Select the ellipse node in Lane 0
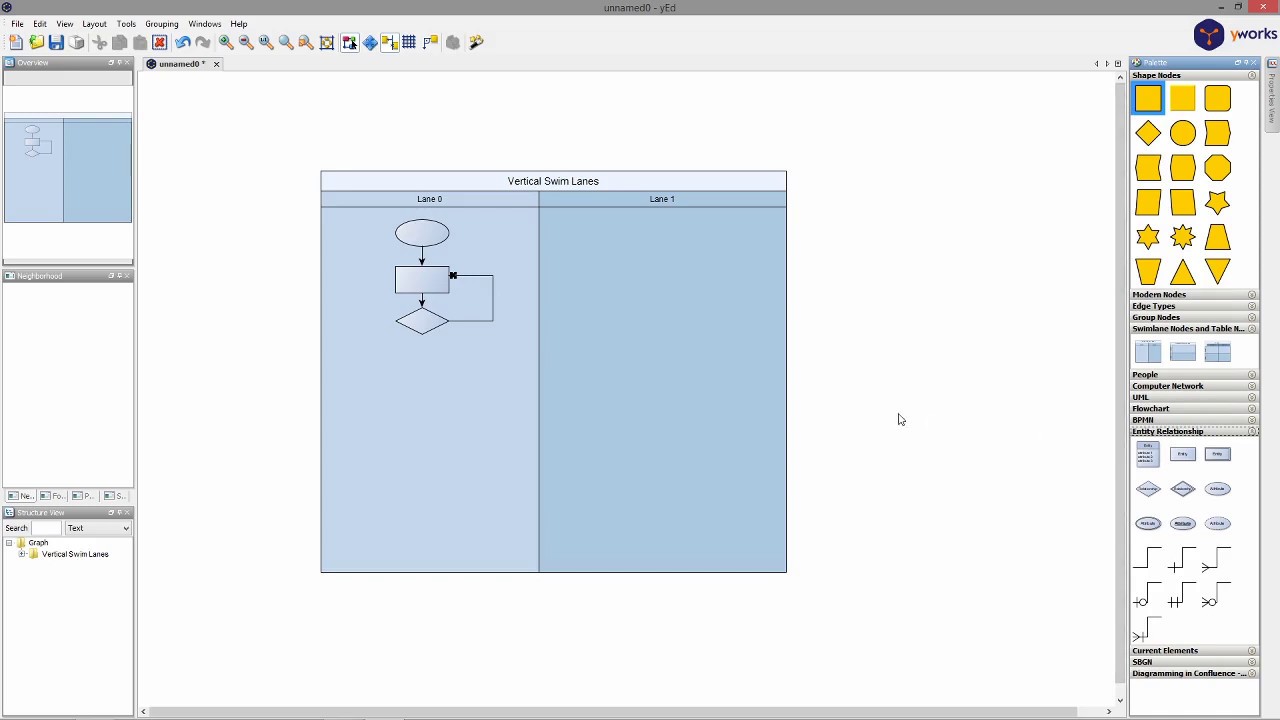The height and width of the screenshot is (720, 1280). (x=422, y=233)
